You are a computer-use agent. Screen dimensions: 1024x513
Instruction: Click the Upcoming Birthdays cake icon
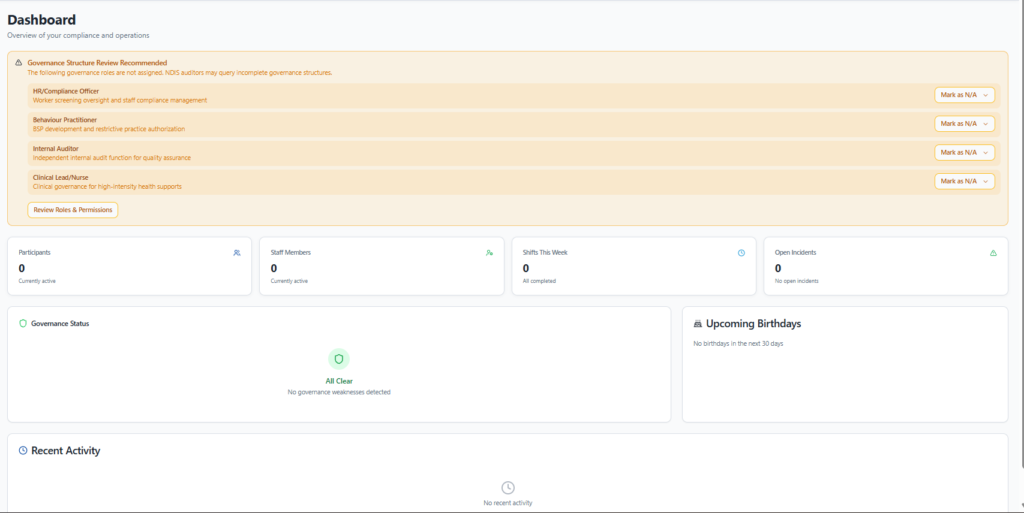[698, 324]
